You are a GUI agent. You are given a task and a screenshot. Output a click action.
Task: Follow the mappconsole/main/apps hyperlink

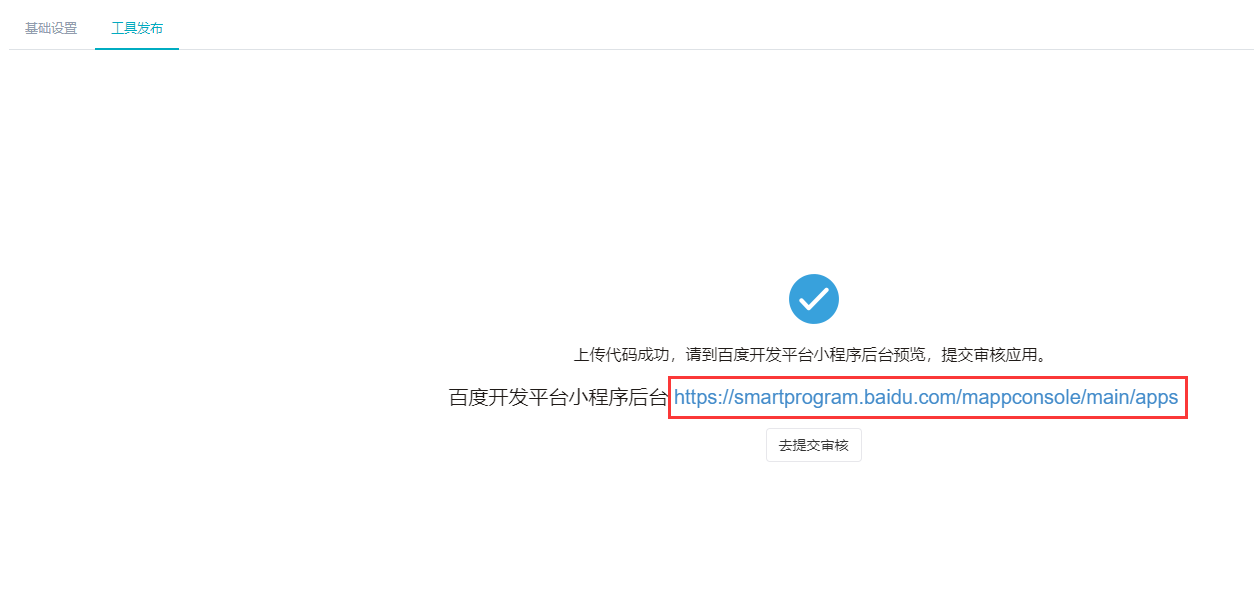pos(926,397)
